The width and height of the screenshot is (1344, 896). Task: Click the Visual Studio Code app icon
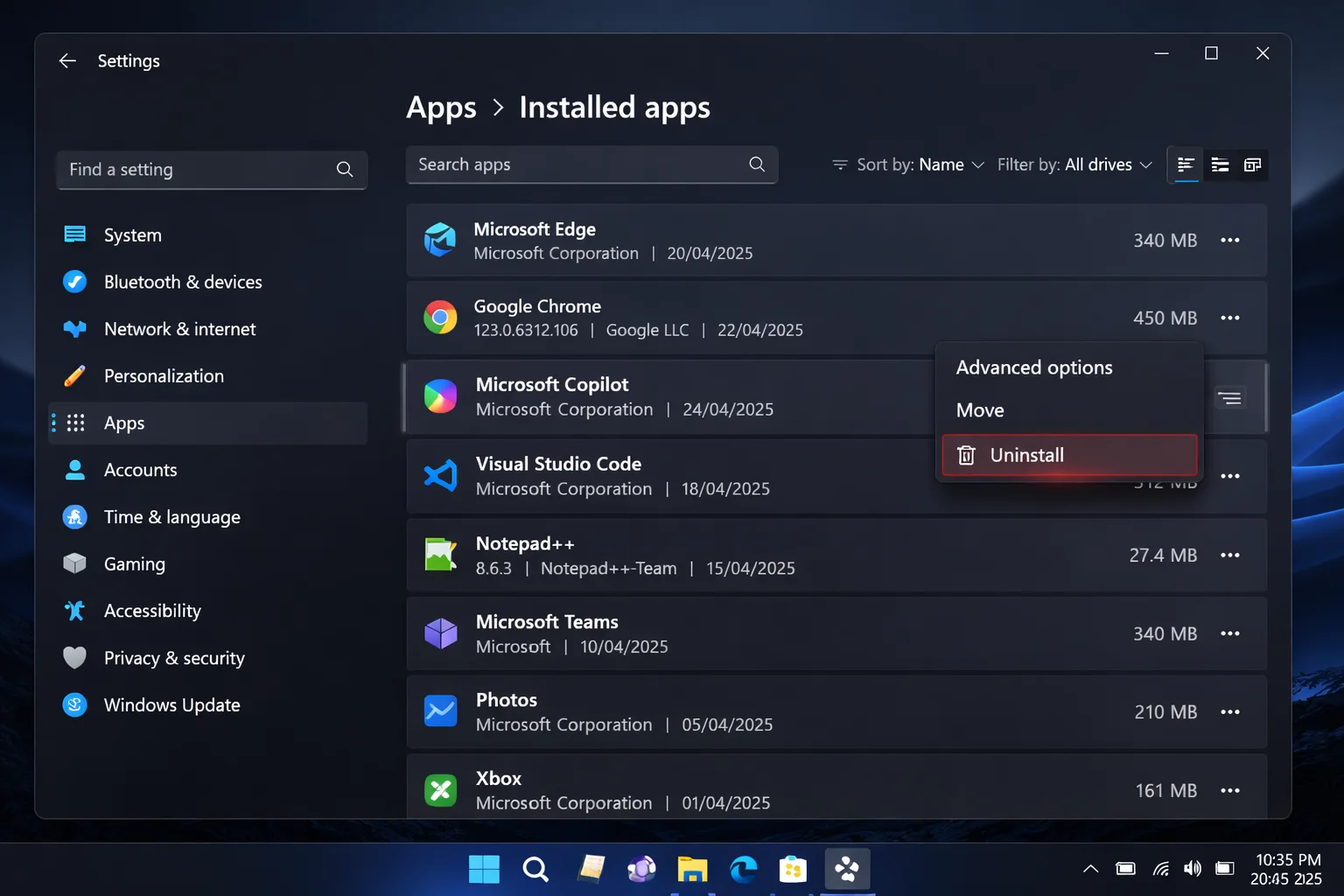(440, 475)
